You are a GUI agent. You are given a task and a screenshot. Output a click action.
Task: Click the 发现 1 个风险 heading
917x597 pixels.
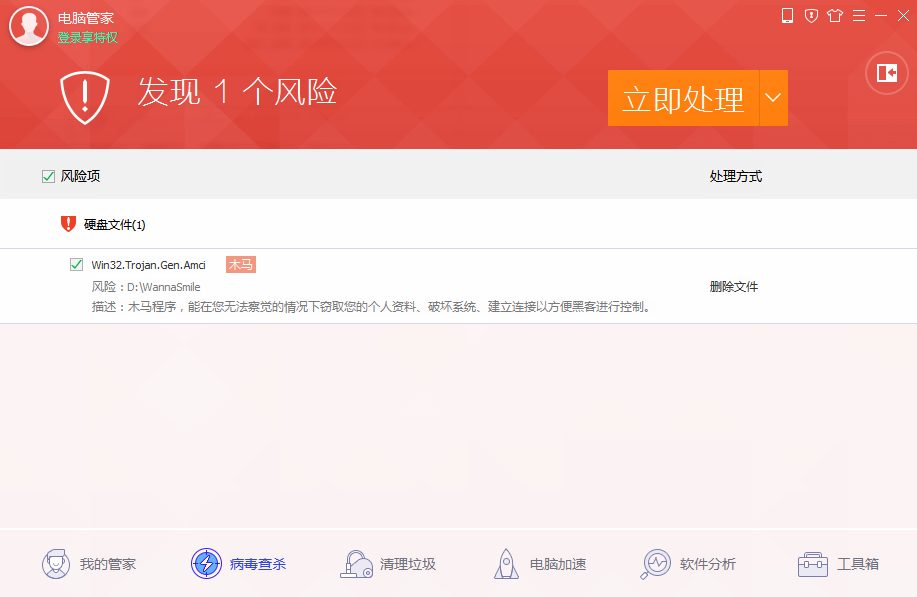click(x=237, y=92)
